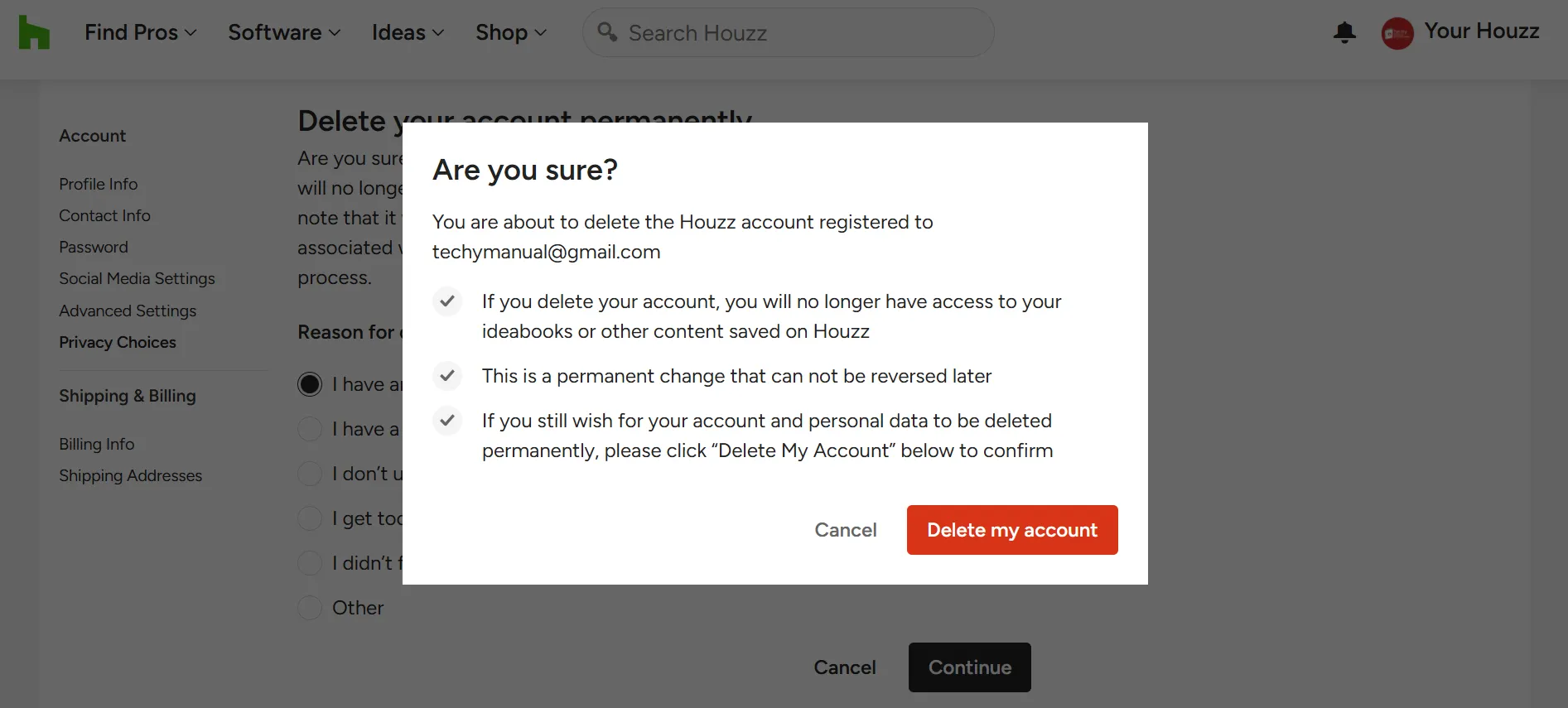Open the notifications bell
Screen dimensions: 1568x708
(x=1344, y=32)
